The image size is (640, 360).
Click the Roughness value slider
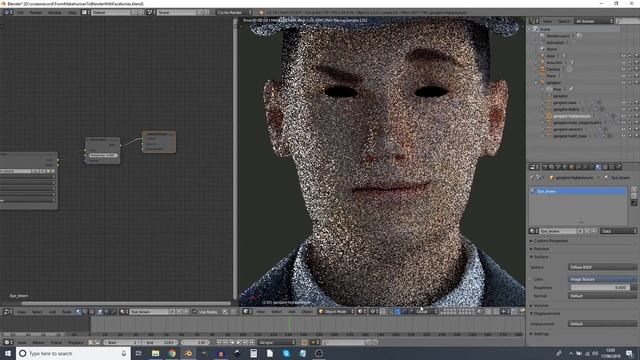coord(600,287)
